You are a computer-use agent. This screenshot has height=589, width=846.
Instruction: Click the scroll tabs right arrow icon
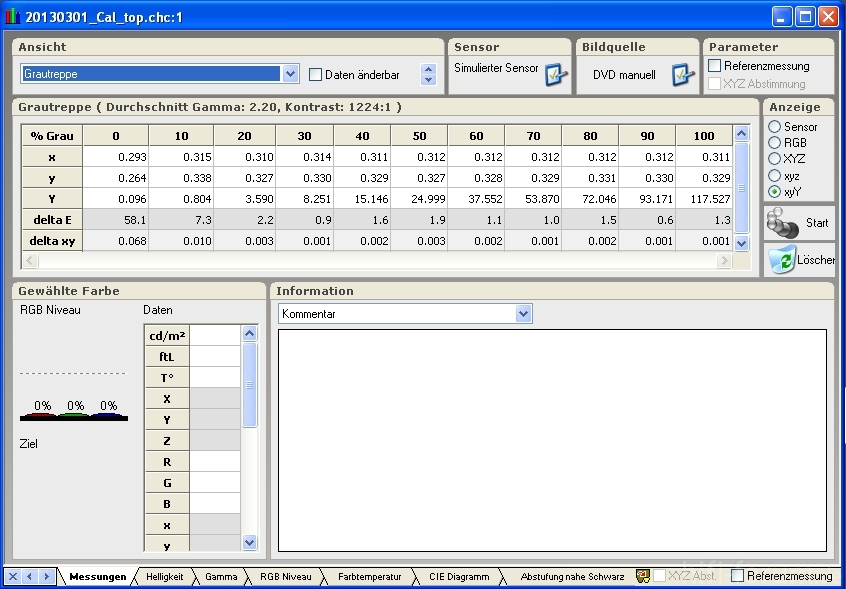coord(46,577)
